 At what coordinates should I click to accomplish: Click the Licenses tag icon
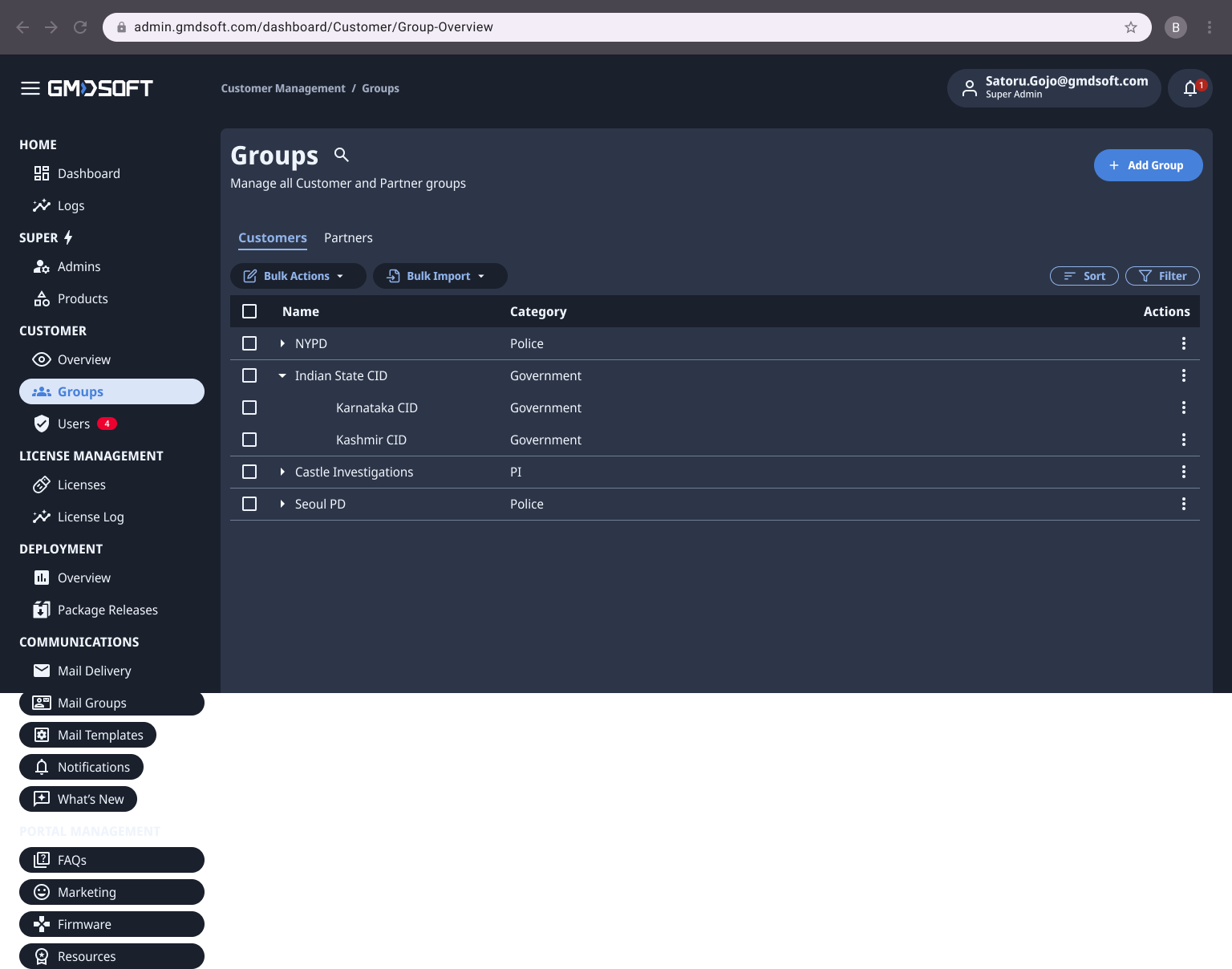42,484
